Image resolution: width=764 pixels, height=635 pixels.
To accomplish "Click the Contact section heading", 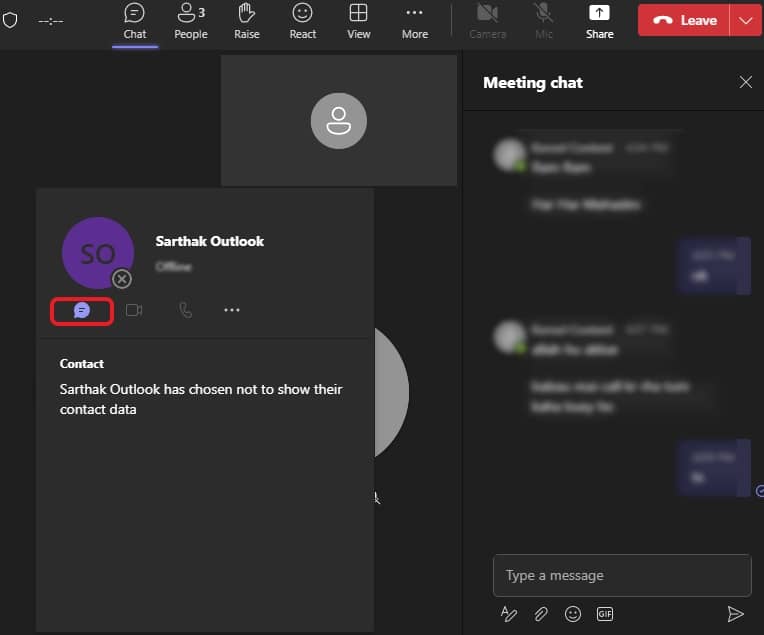I will click(x=81, y=364).
